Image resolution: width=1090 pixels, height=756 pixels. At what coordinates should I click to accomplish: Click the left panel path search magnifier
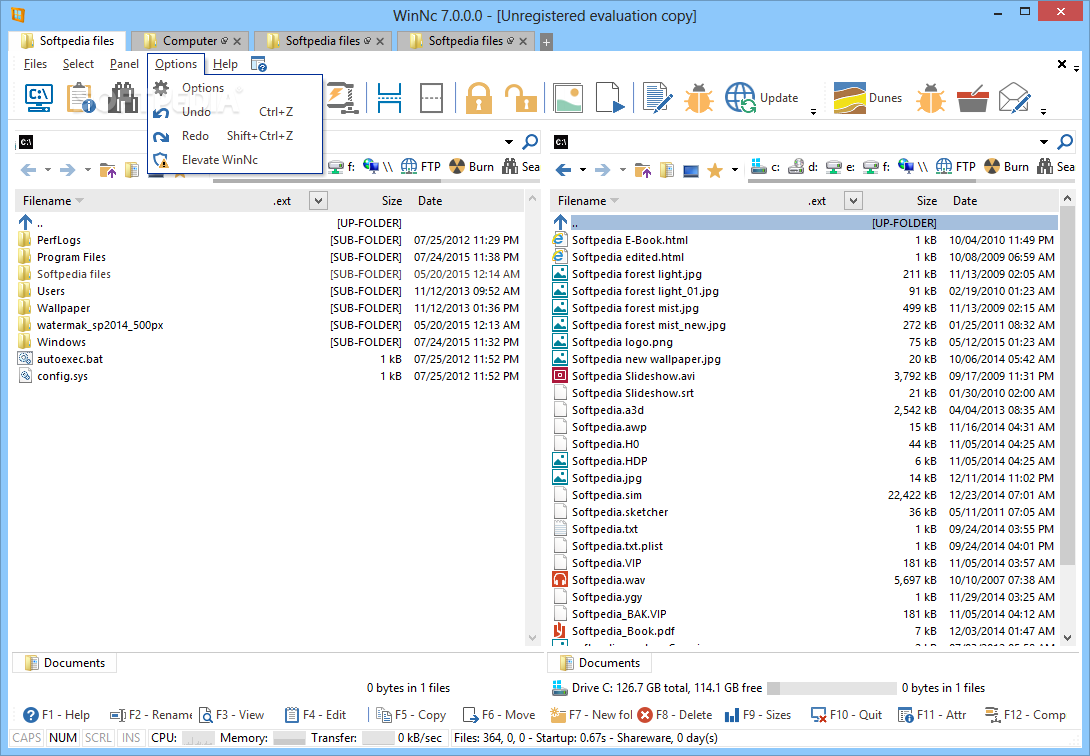[530, 142]
